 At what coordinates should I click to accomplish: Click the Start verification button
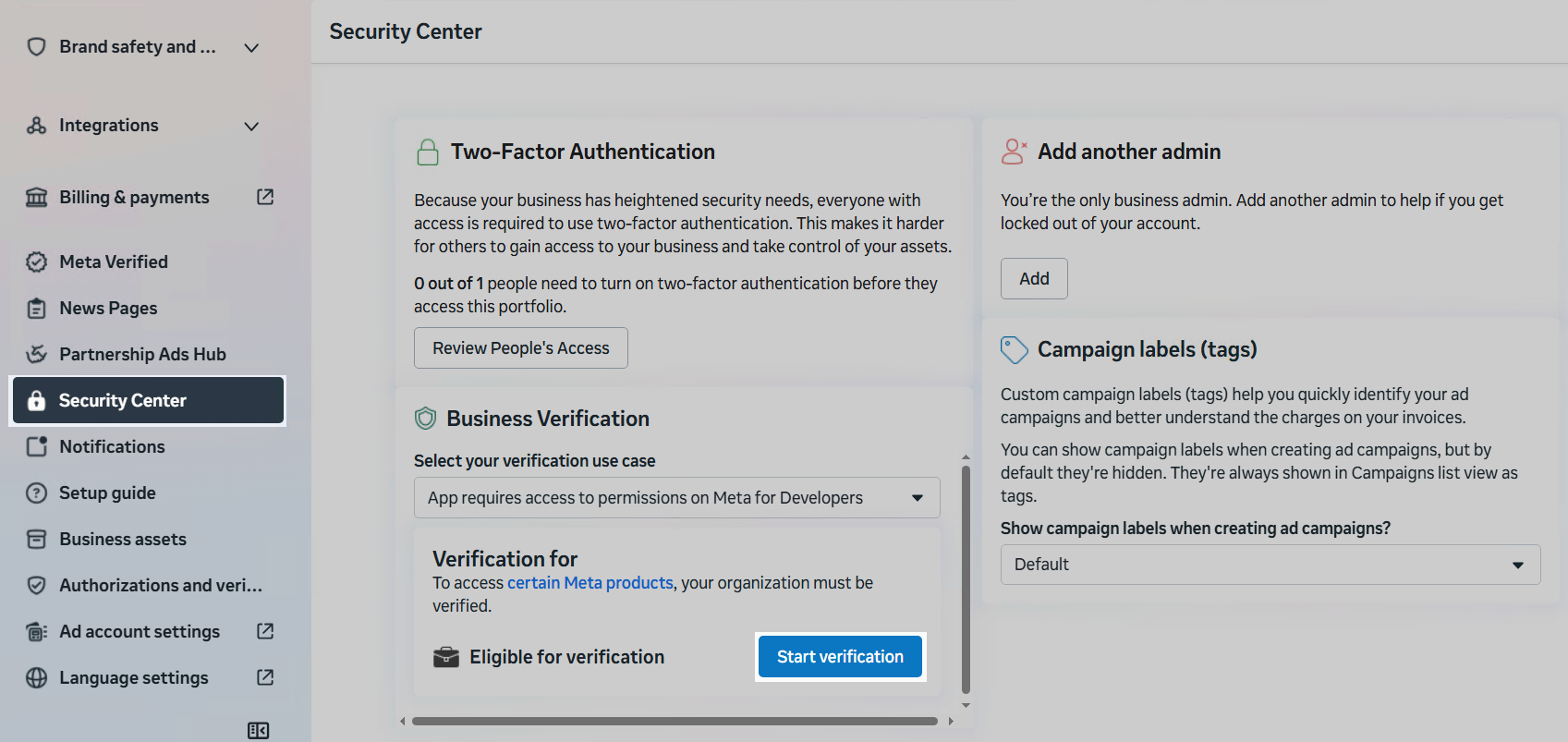pos(840,657)
